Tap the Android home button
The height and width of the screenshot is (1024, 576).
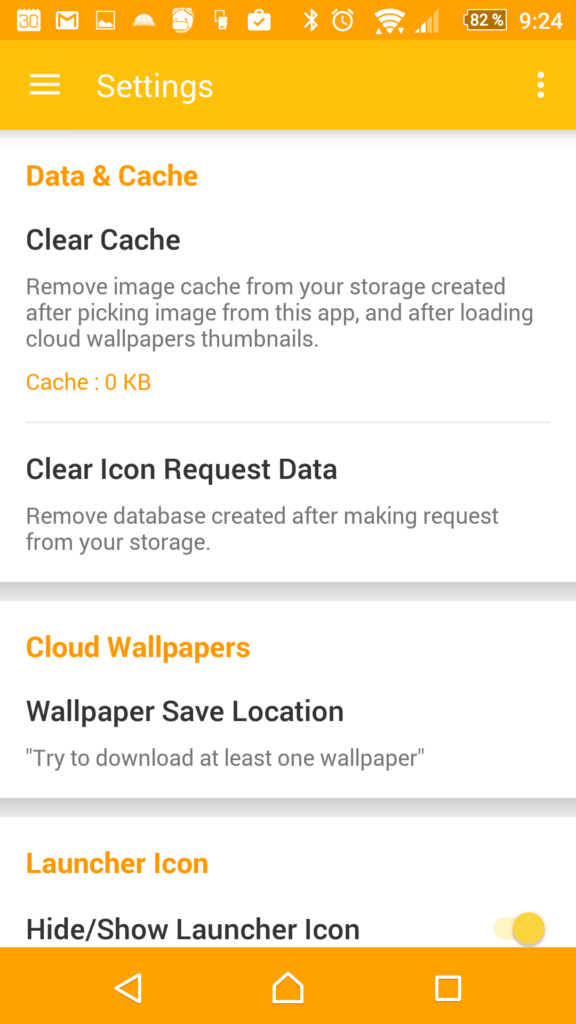coord(288,987)
